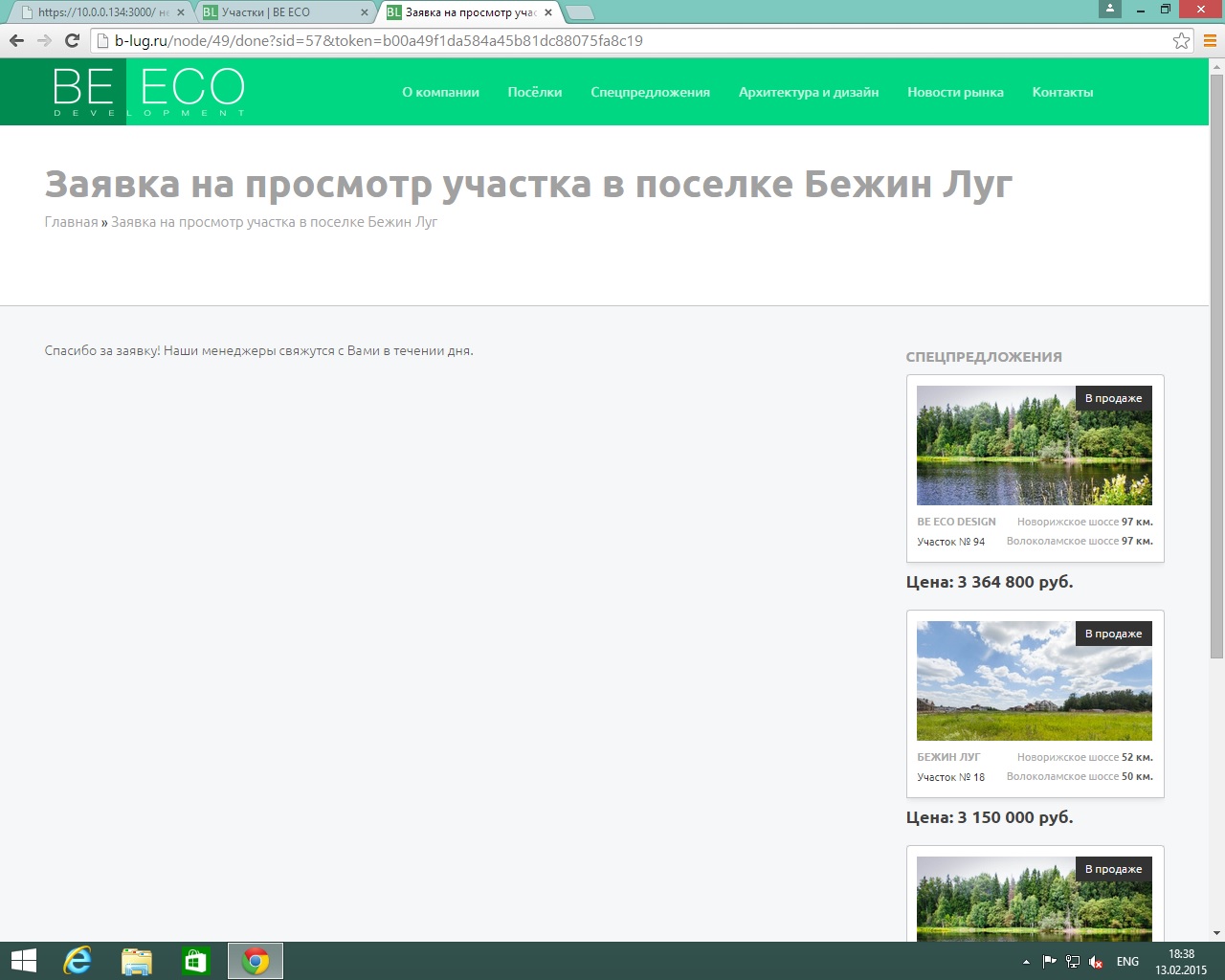Screen dimensions: 1225x980
Task: Open the Chrome menu hamburger icon
Action: point(1210,40)
